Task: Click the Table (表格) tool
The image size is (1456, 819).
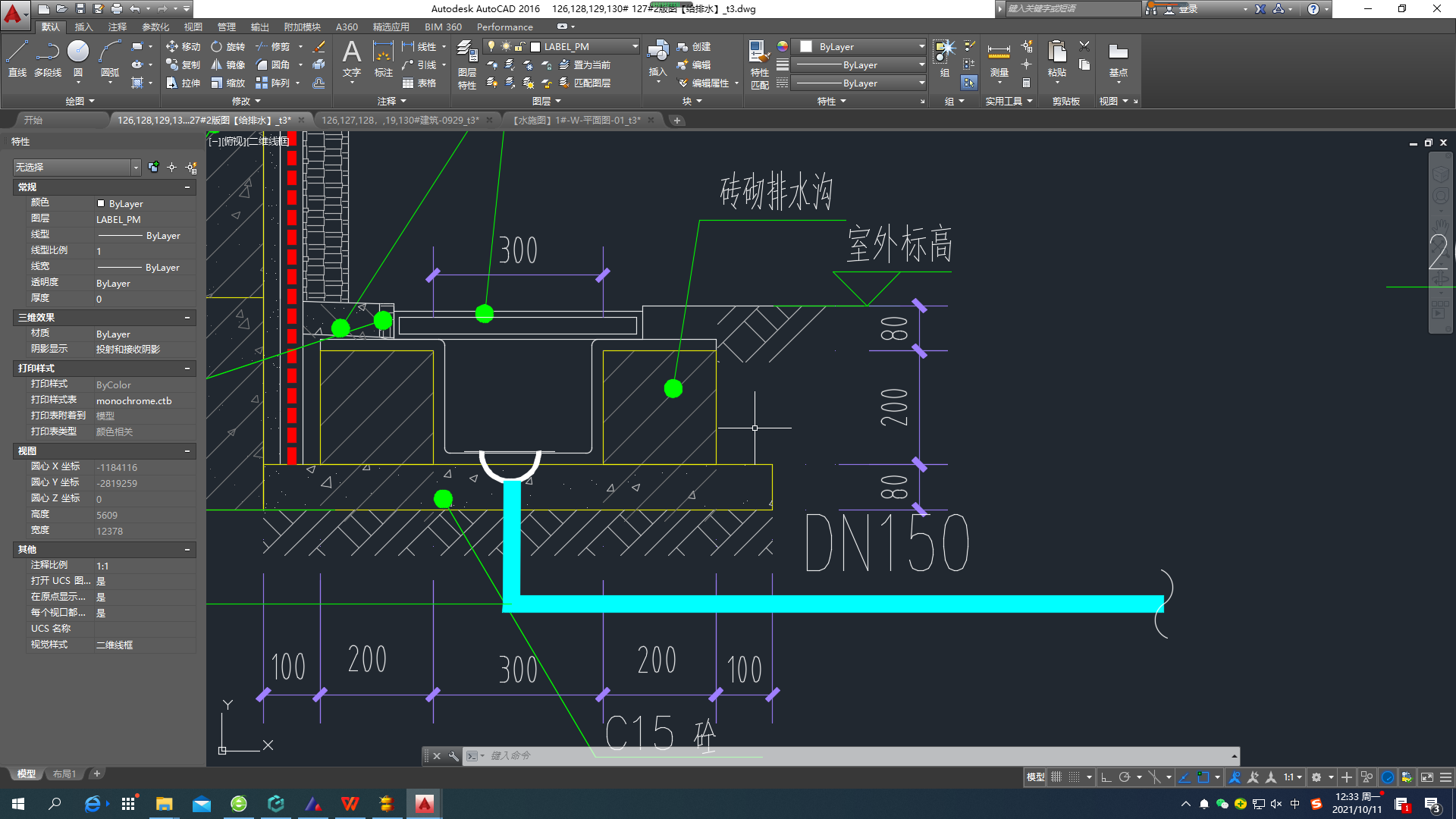Action: click(419, 83)
